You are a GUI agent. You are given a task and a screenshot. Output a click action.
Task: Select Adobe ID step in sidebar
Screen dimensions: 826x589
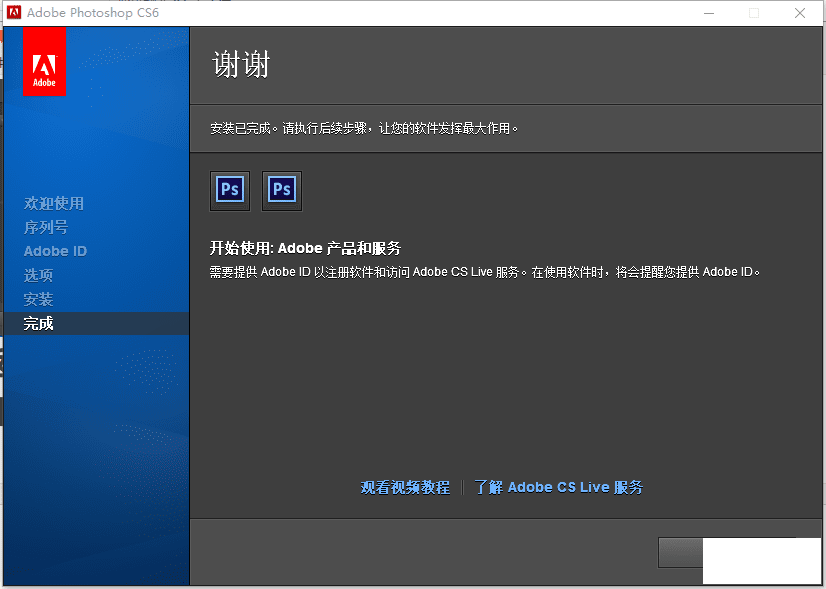[x=55, y=251]
